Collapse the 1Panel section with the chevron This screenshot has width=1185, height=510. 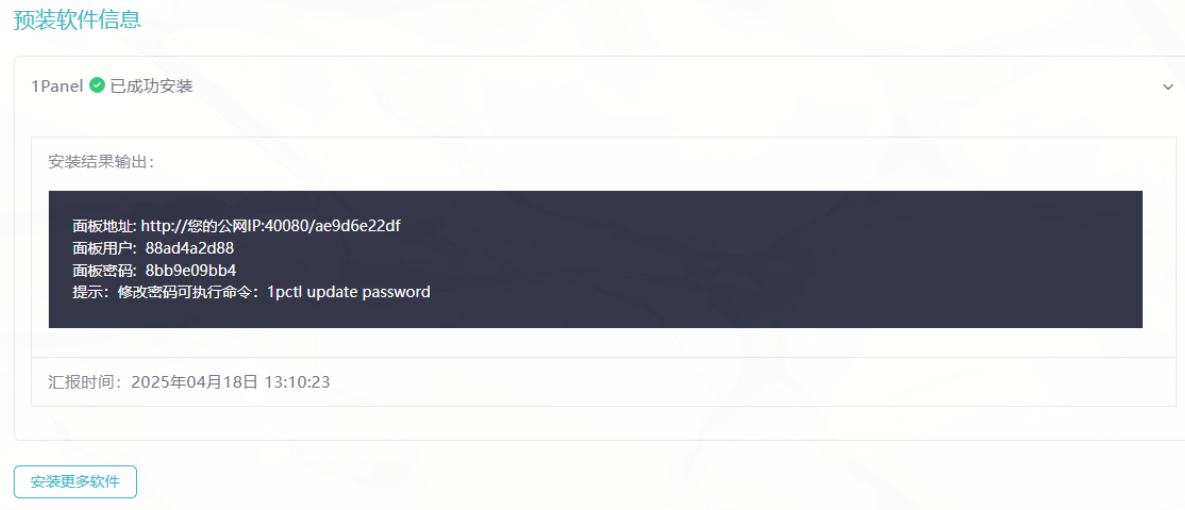pos(1168,87)
